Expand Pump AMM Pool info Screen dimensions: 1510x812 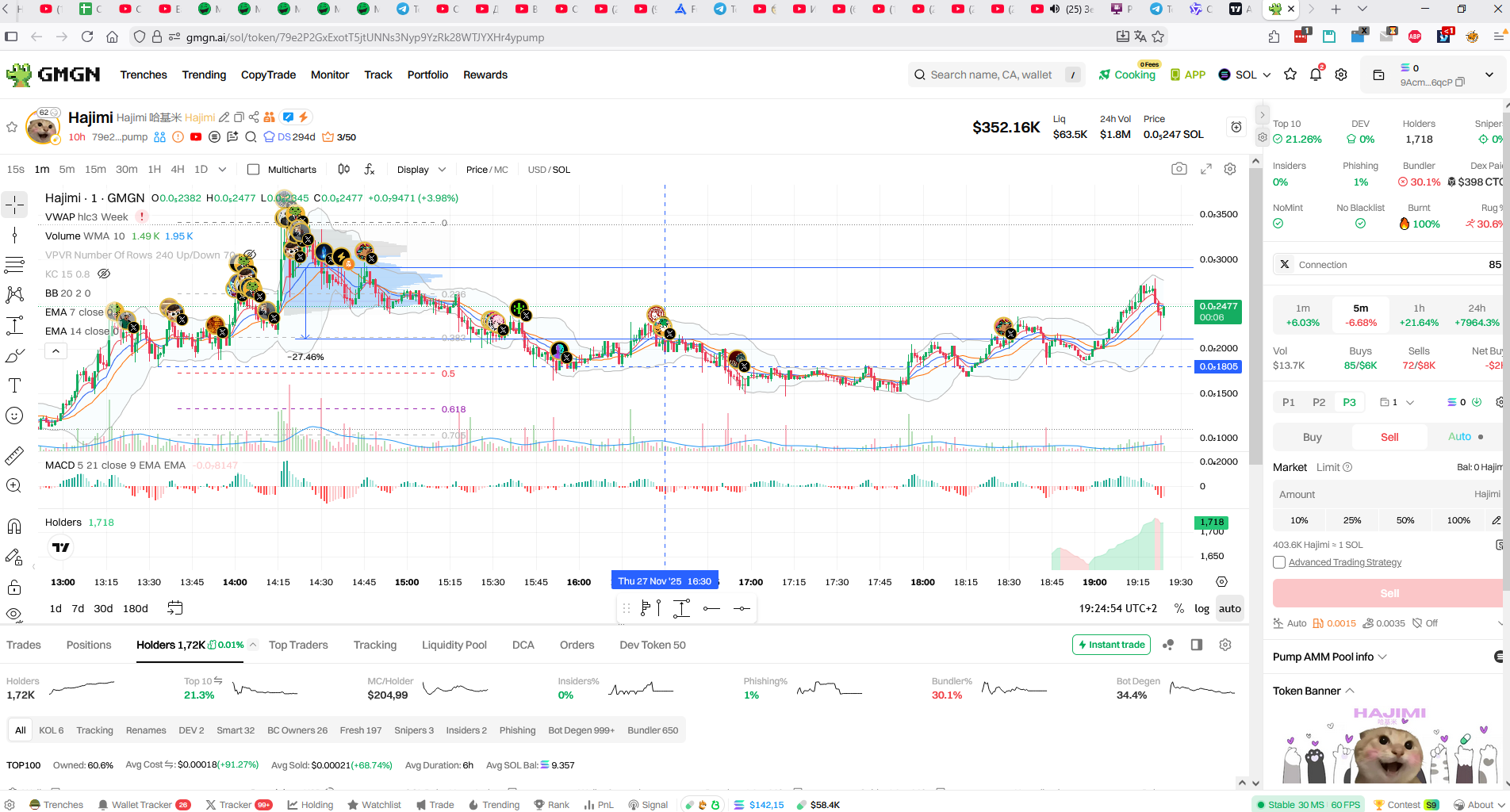1330,657
